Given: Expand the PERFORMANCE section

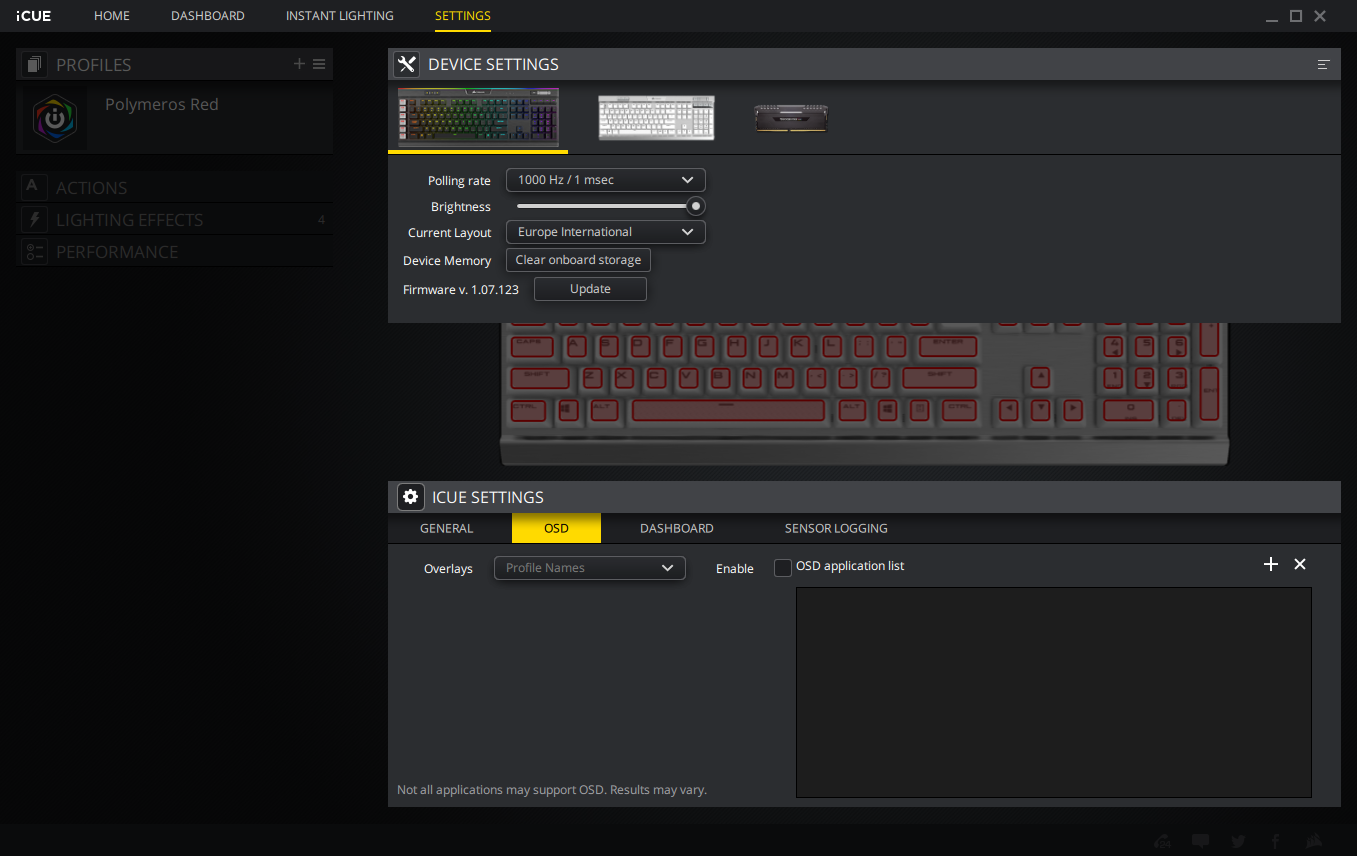Looking at the screenshot, I should pos(175,252).
